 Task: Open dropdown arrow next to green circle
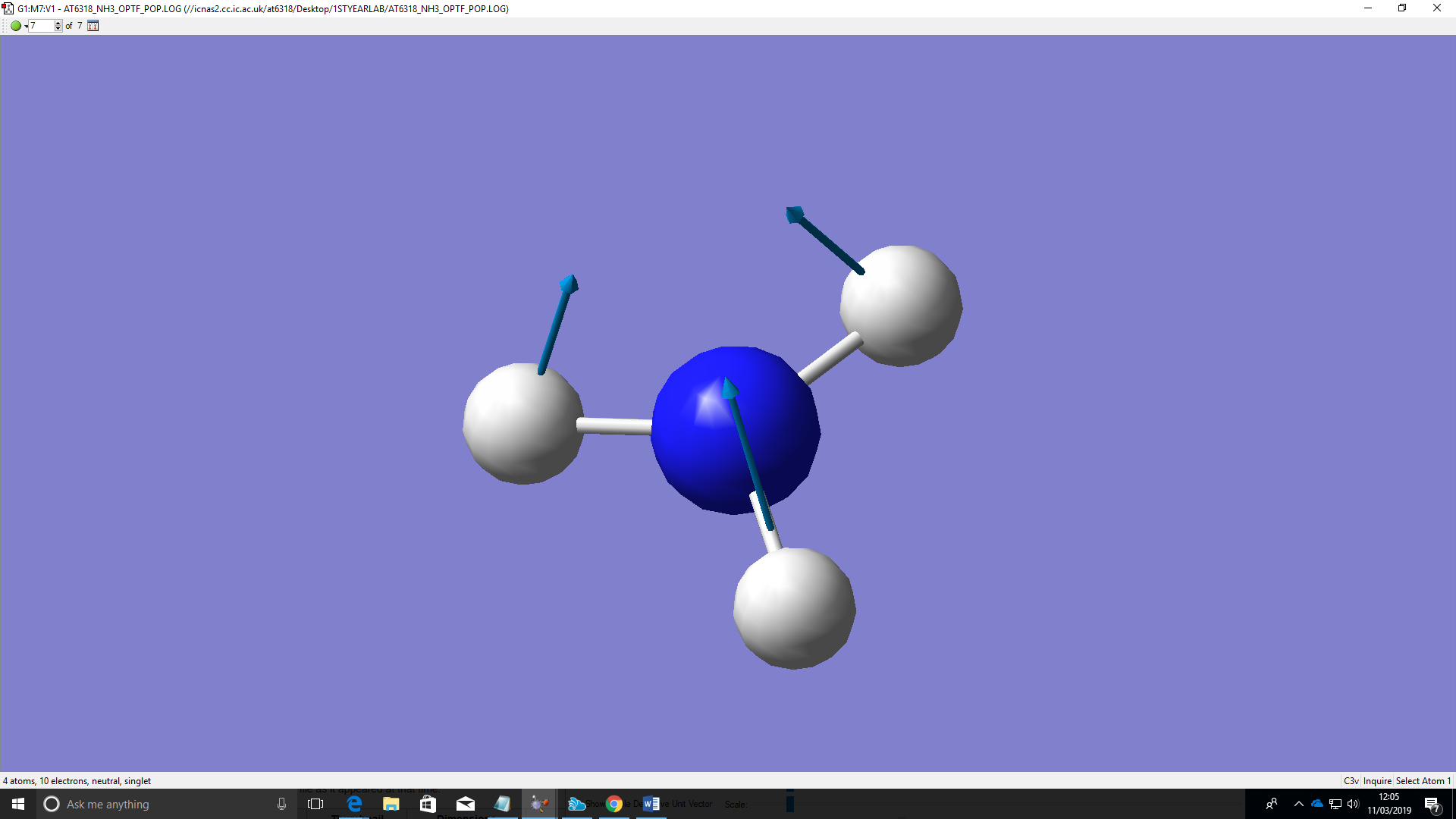coord(26,27)
